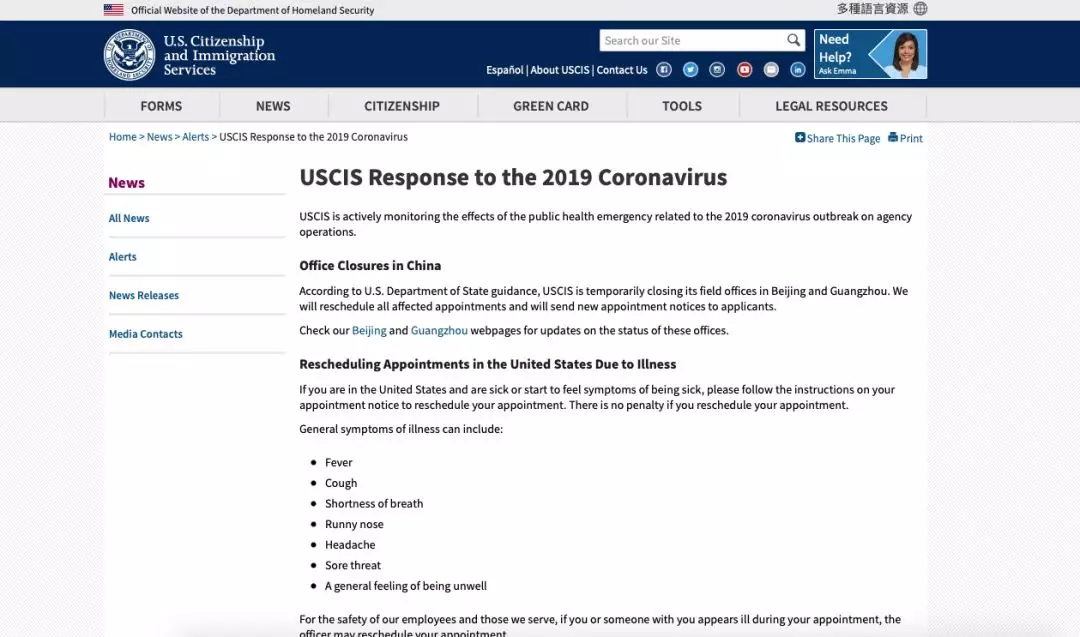This screenshot has width=1080, height=637.
Task: Open News Releases in the sidebar
Action: click(144, 295)
